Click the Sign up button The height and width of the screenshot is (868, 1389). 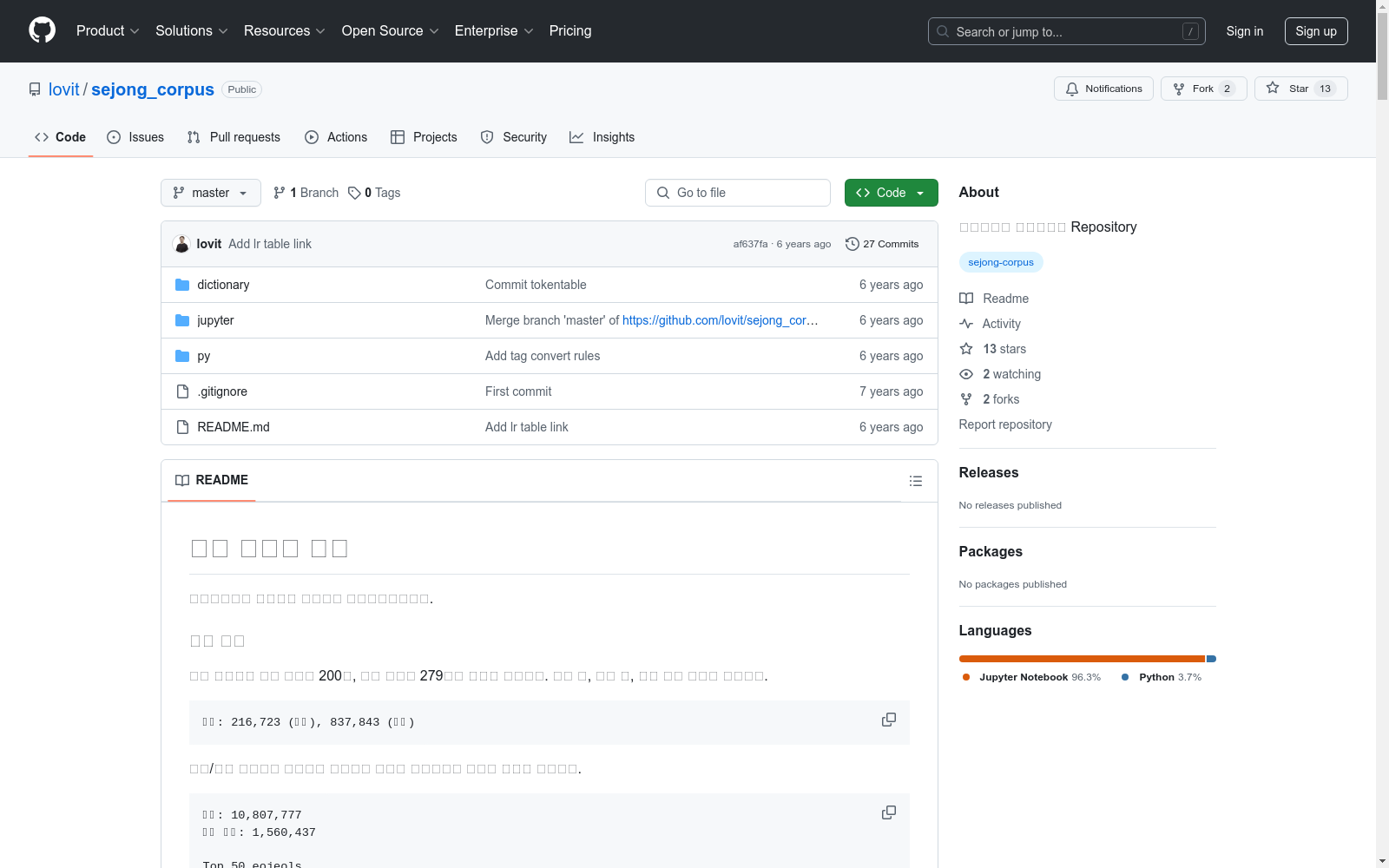(x=1316, y=31)
